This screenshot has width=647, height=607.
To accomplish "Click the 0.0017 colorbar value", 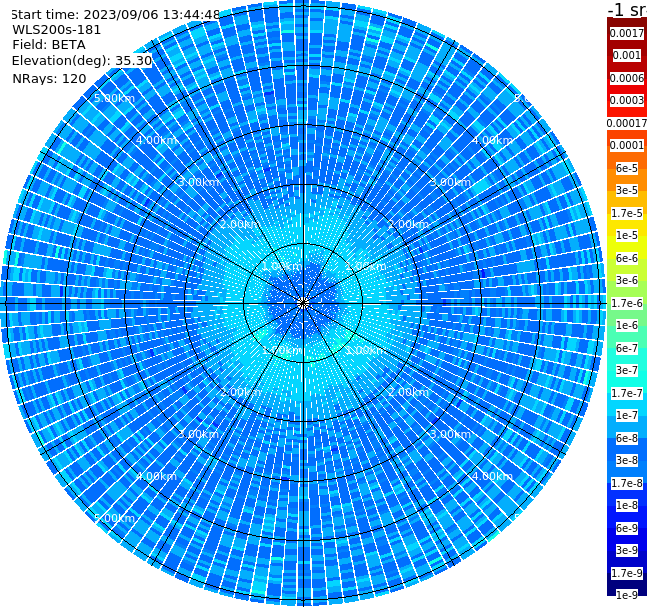I will [x=627, y=33].
